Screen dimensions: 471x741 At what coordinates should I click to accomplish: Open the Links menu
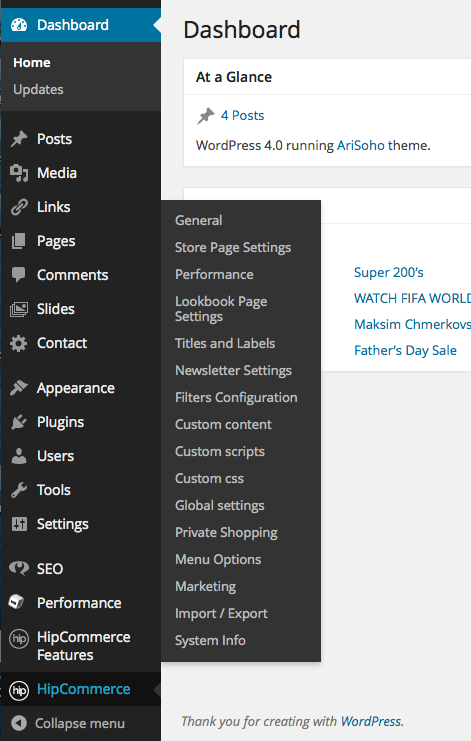tap(80, 207)
